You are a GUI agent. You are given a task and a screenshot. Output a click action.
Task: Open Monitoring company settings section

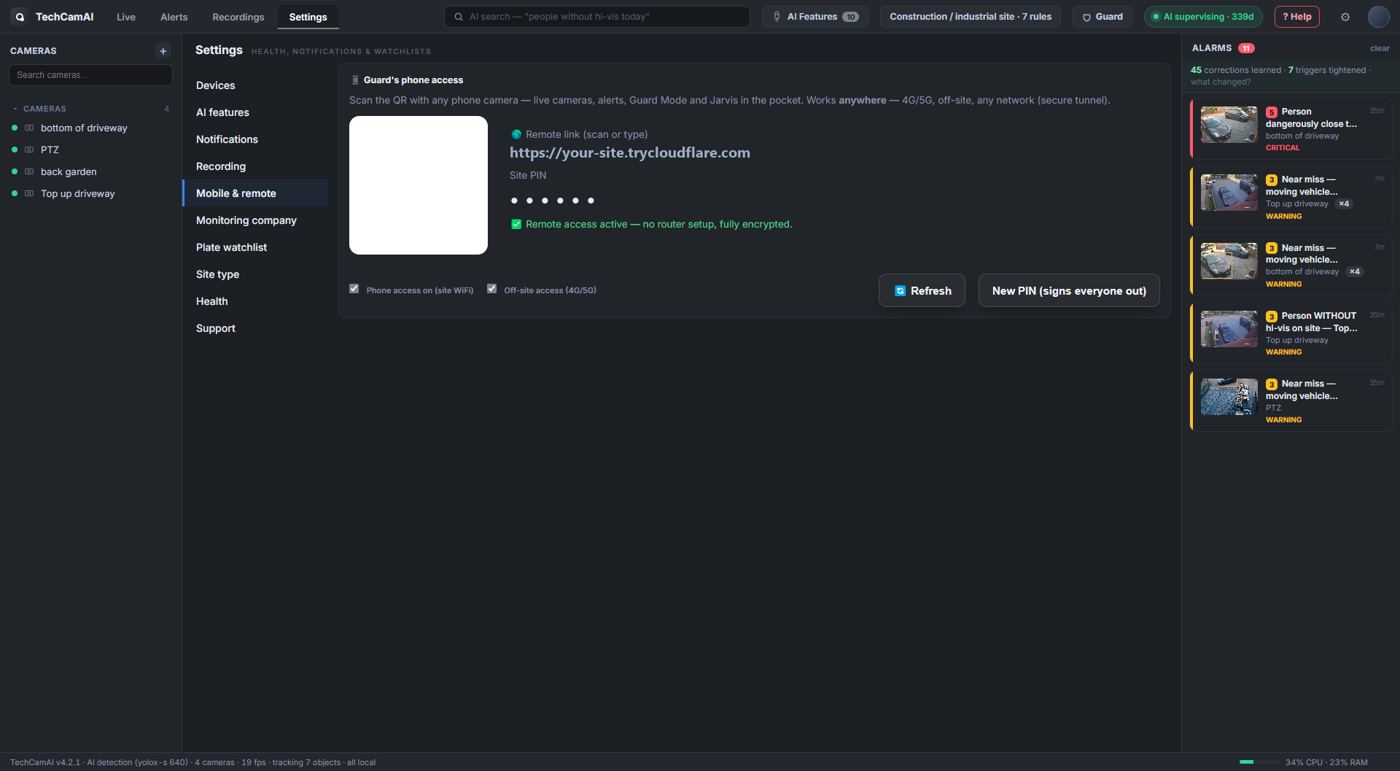(255, 221)
